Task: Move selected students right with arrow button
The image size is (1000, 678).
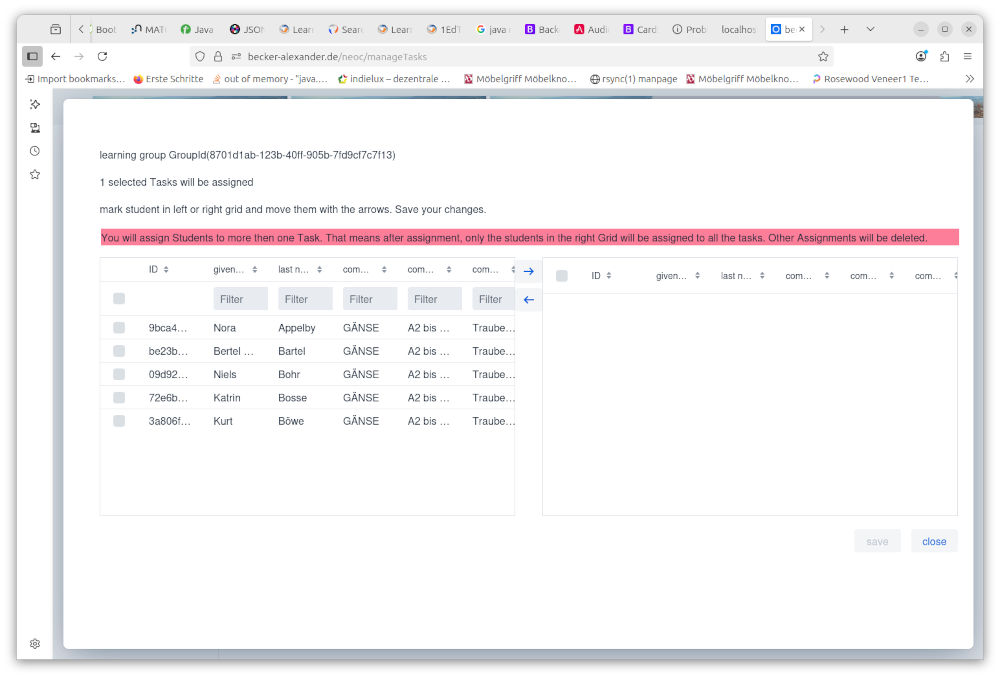Action: point(528,270)
